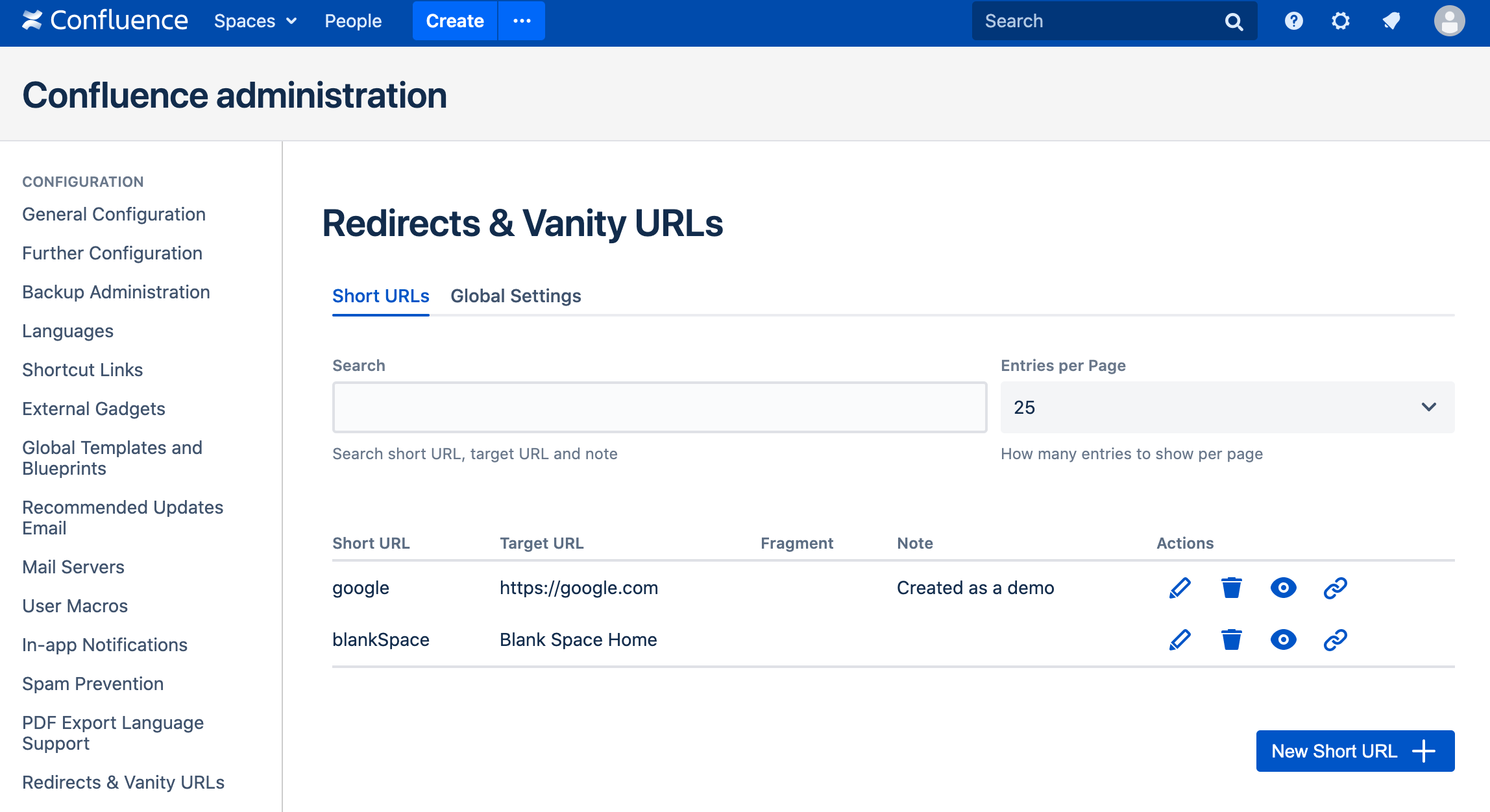Click pencil icon for blankSpace row
The height and width of the screenshot is (812, 1490).
point(1179,640)
